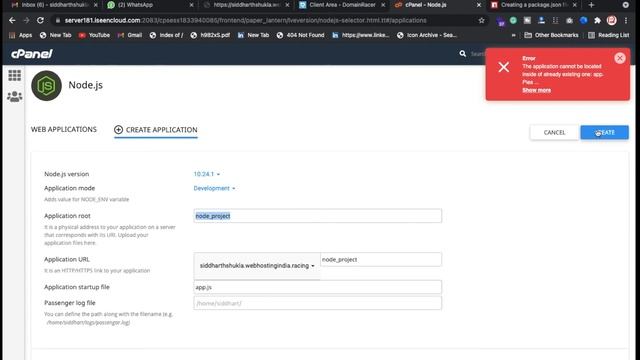Open Chrome three-dot menu
This screenshot has height=360, width=640.
coord(626,20)
